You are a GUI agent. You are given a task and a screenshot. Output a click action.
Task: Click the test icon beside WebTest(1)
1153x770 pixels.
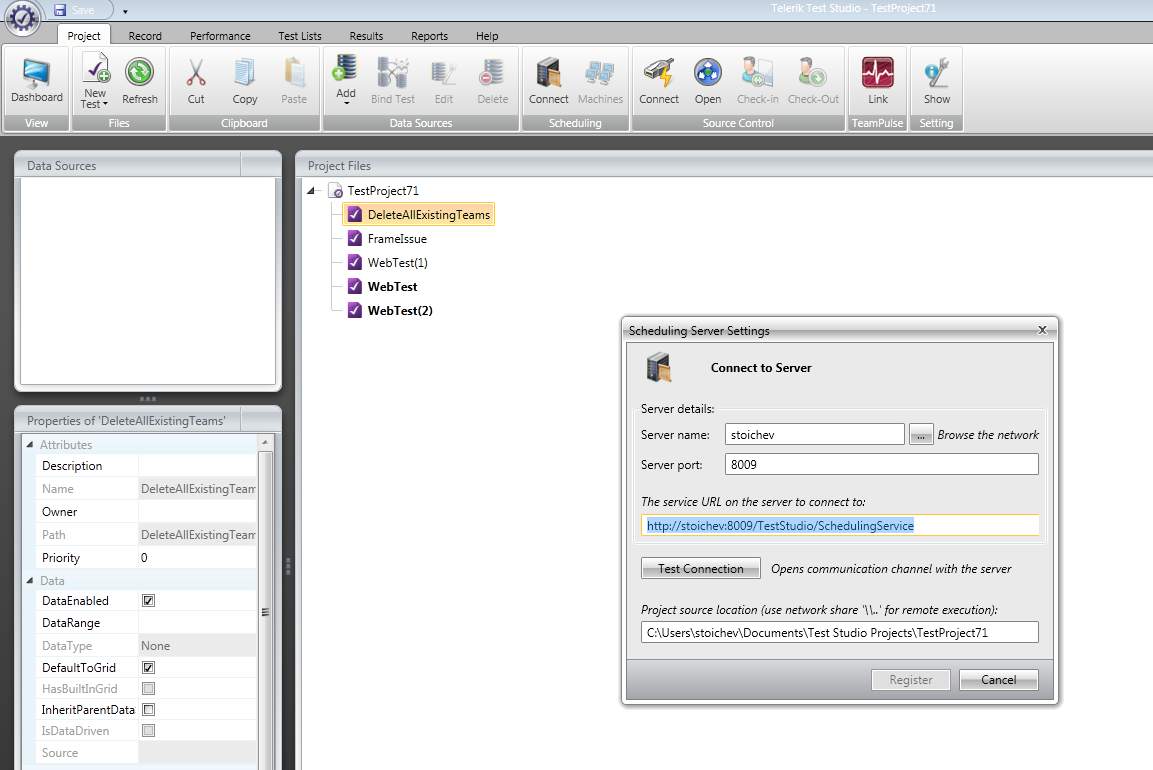[x=354, y=262]
